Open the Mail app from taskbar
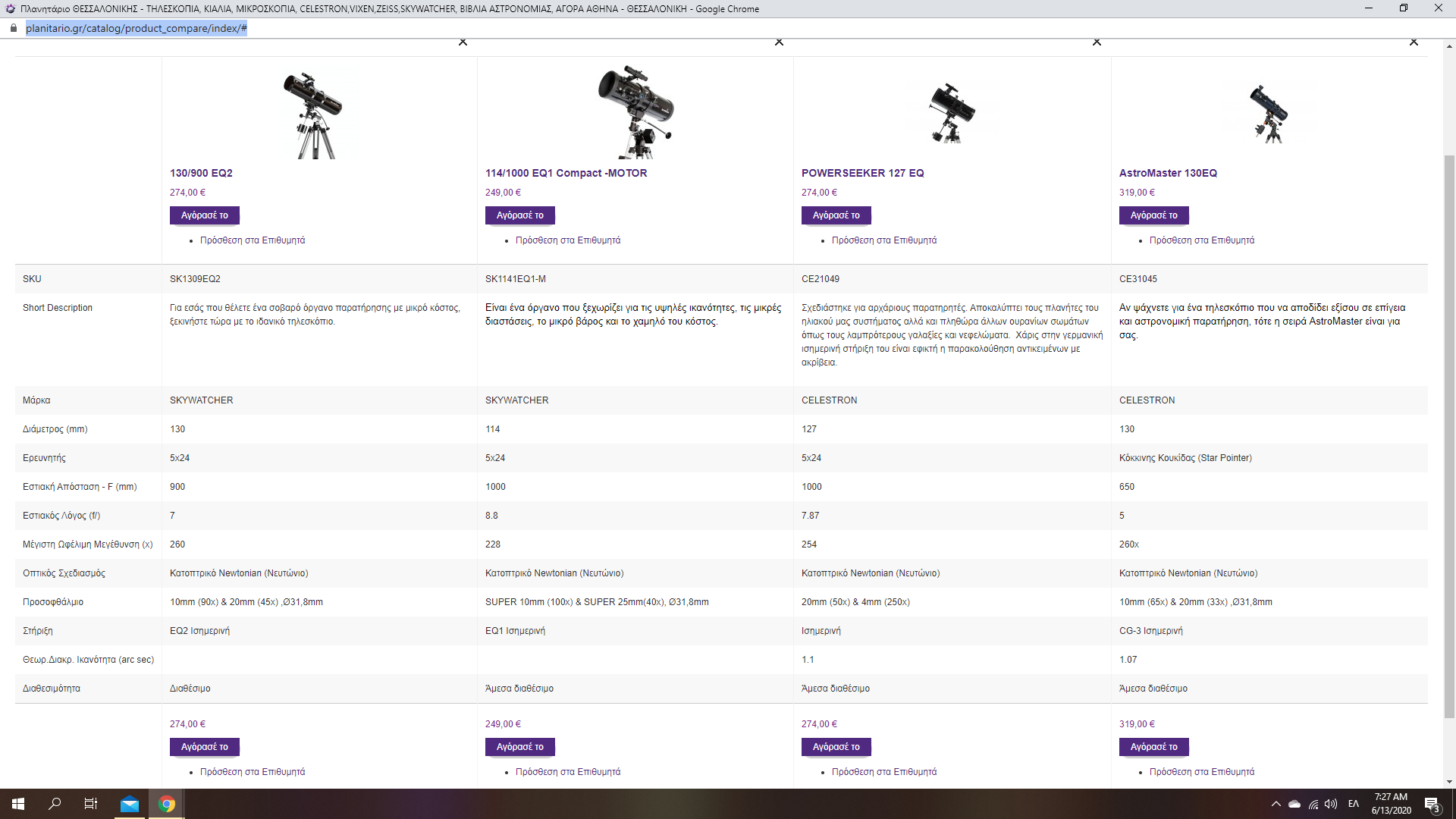This screenshot has height=819, width=1456. click(x=130, y=804)
